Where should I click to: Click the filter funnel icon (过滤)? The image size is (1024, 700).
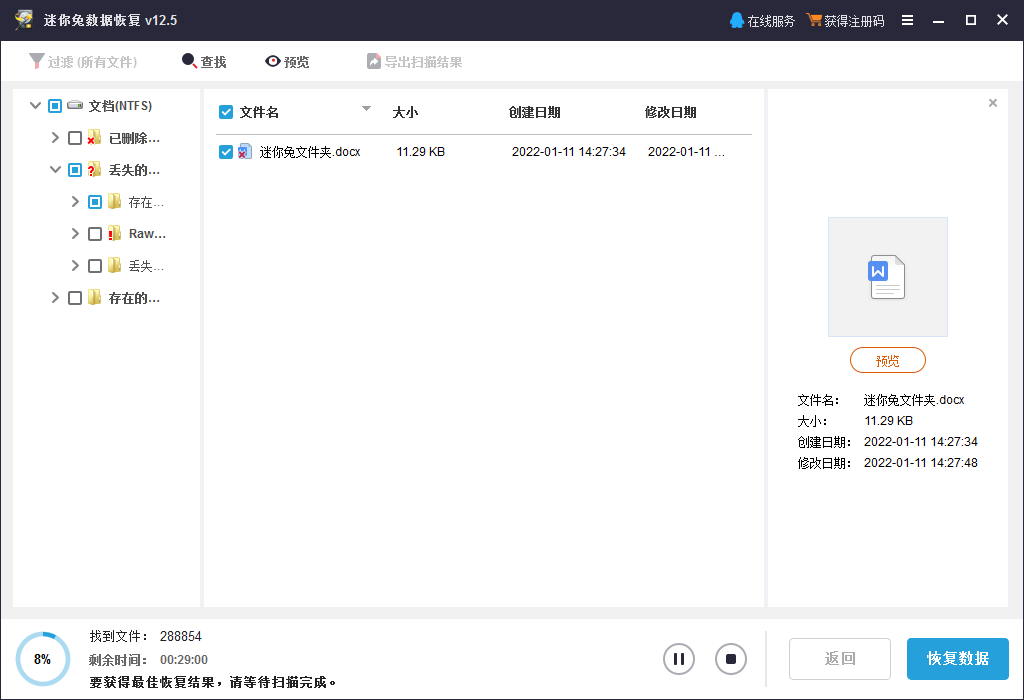click(37, 61)
